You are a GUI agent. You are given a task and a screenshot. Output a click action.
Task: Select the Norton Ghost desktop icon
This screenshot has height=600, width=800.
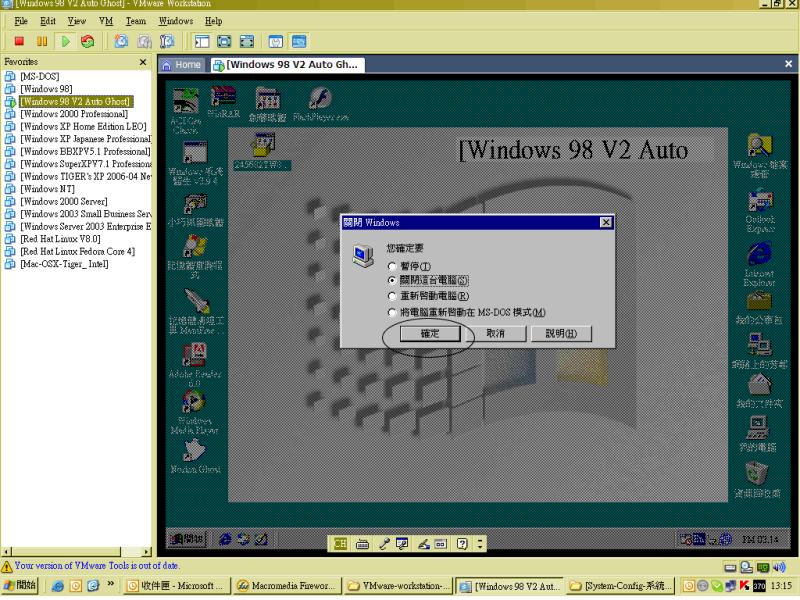pos(195,457)
